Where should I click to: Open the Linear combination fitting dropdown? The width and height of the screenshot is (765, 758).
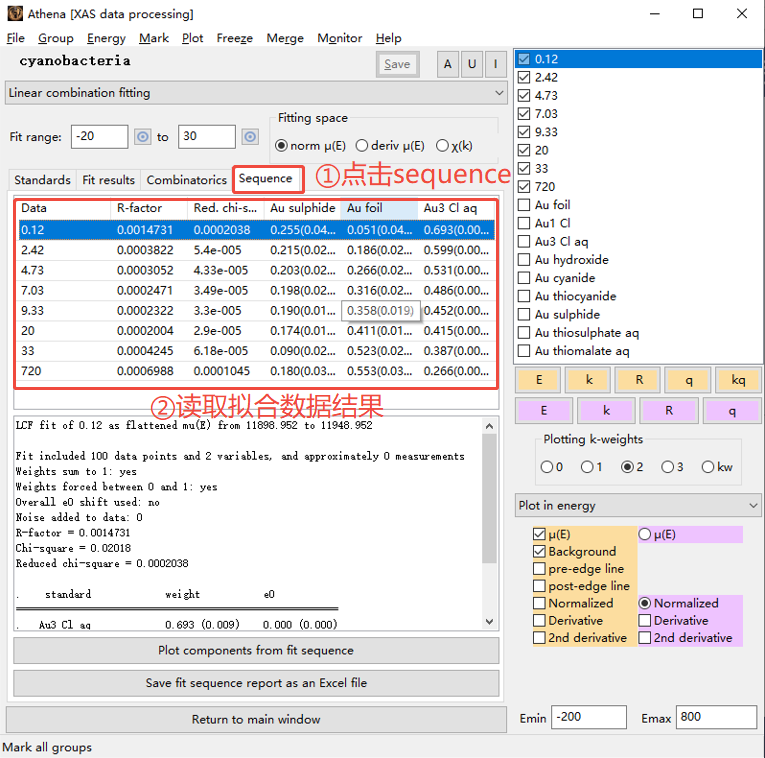(x=256, y=93)
